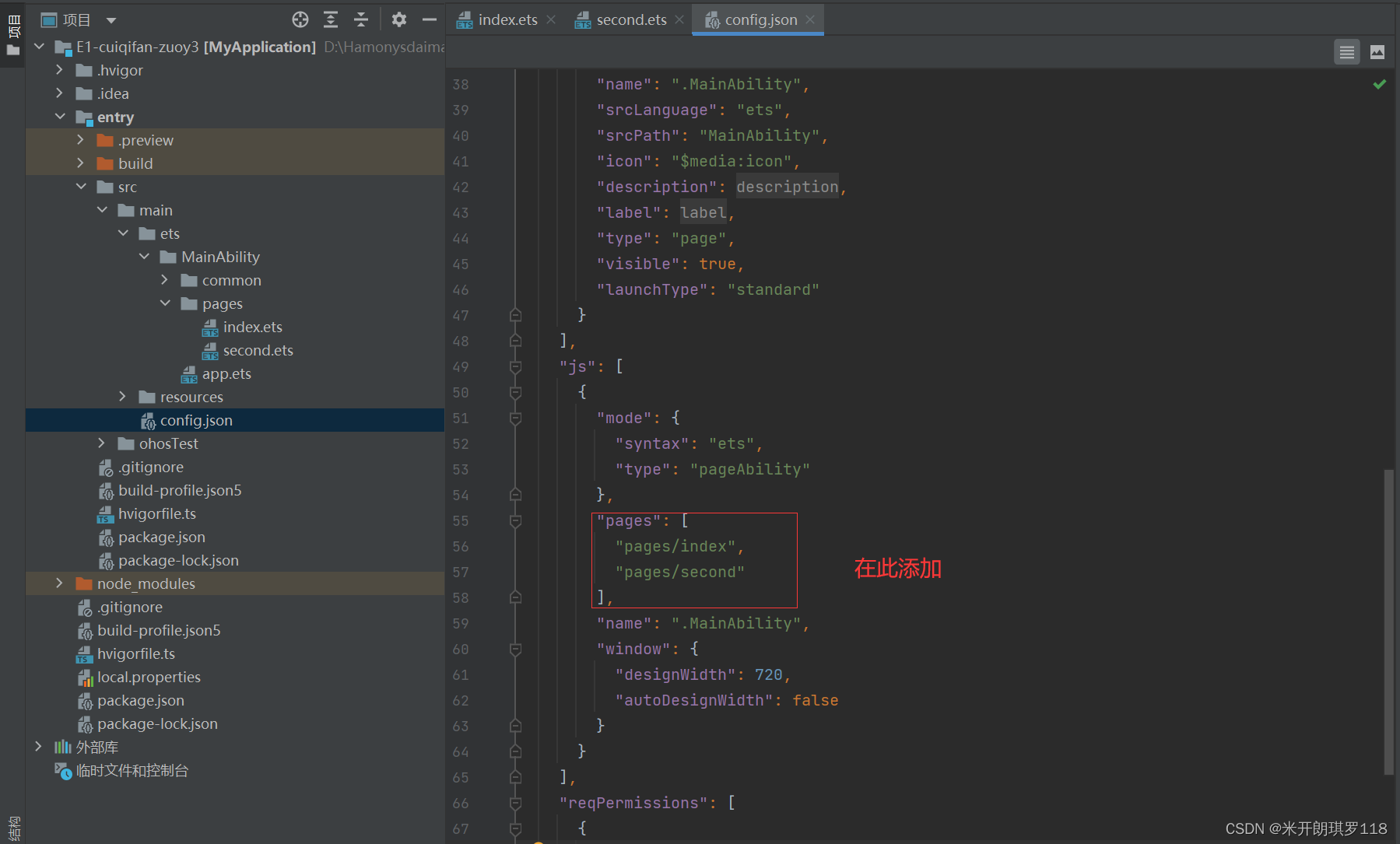The image size is (1400, 844).
Task: Expand the resources folder
Action: tap(123, 397)
